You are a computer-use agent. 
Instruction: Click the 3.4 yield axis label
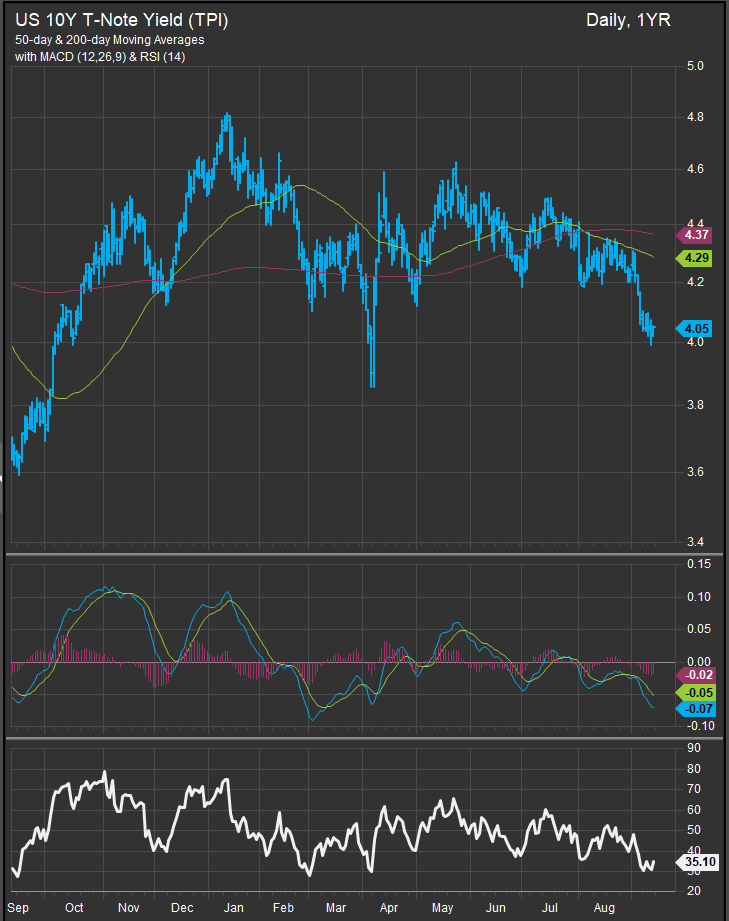[696, 542]
